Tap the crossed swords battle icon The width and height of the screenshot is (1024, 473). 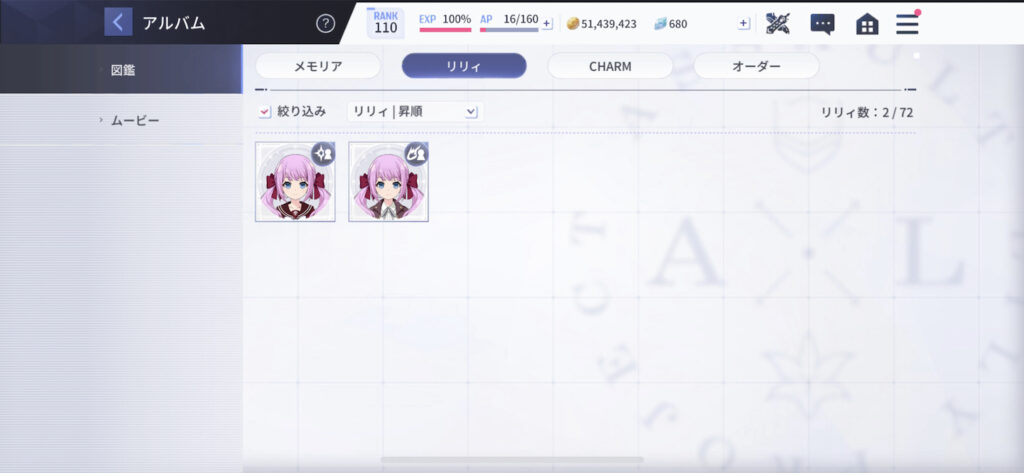point(778,24)
